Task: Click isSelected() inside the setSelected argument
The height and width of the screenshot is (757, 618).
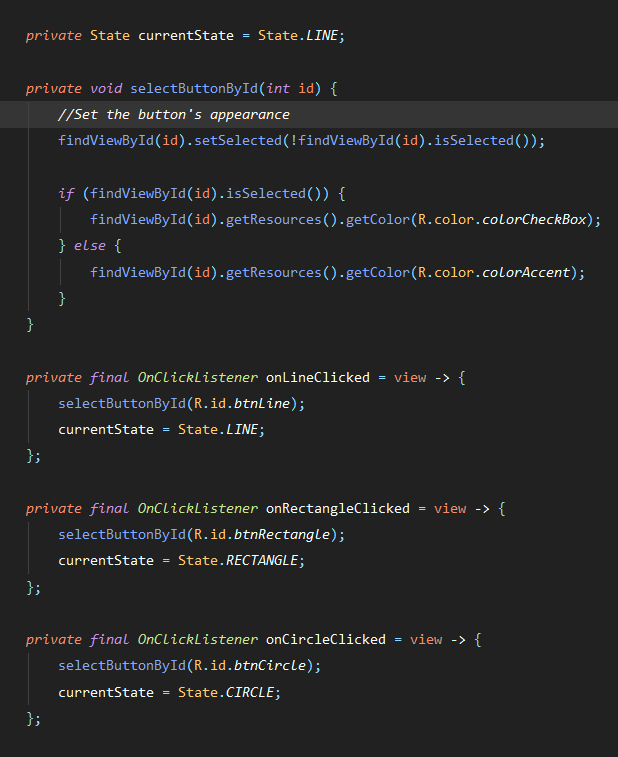Action: [481, 141]
